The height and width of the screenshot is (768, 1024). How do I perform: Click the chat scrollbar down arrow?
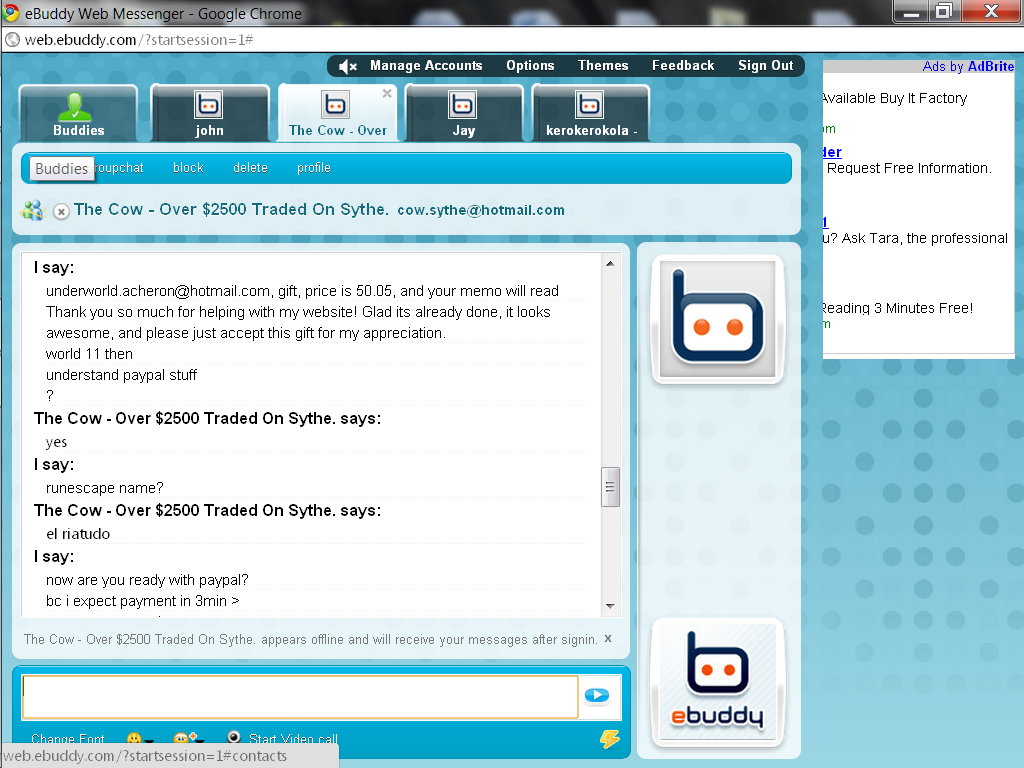point(610,606)
